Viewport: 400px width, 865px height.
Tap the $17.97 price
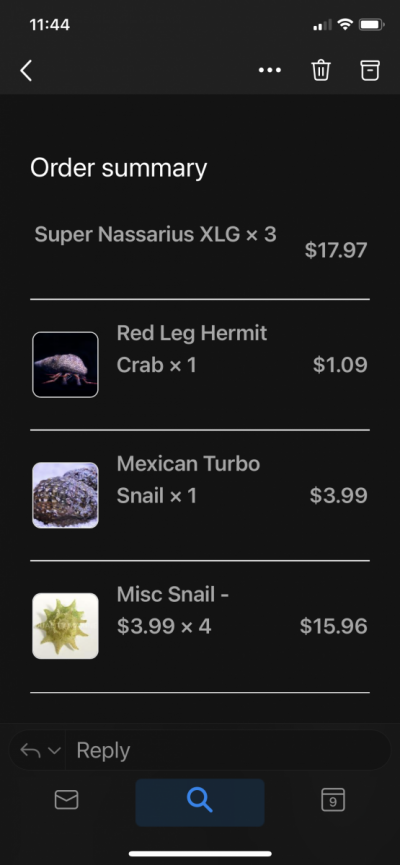point(335,250)
